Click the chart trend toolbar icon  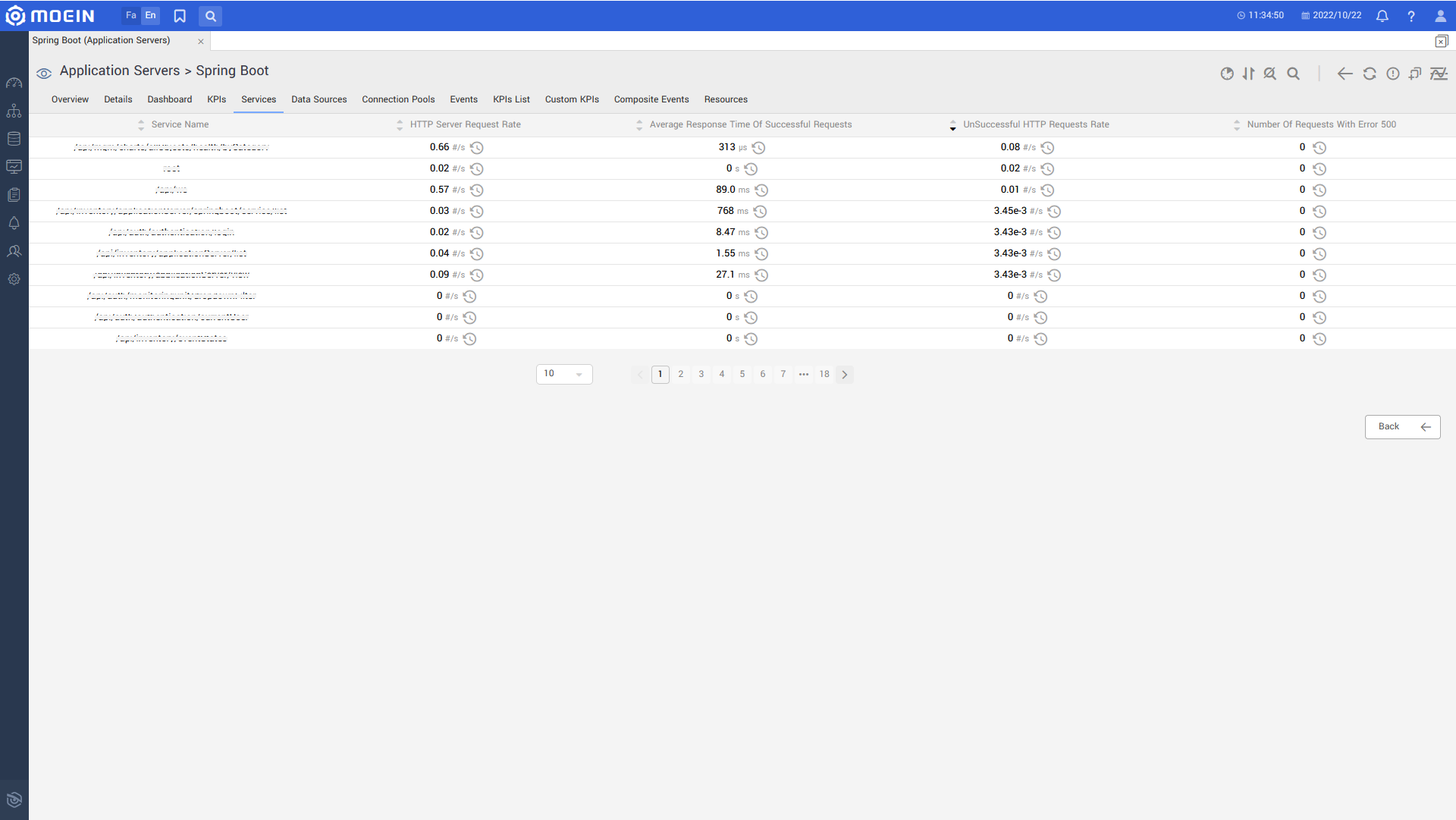[x=1439, y=74]
